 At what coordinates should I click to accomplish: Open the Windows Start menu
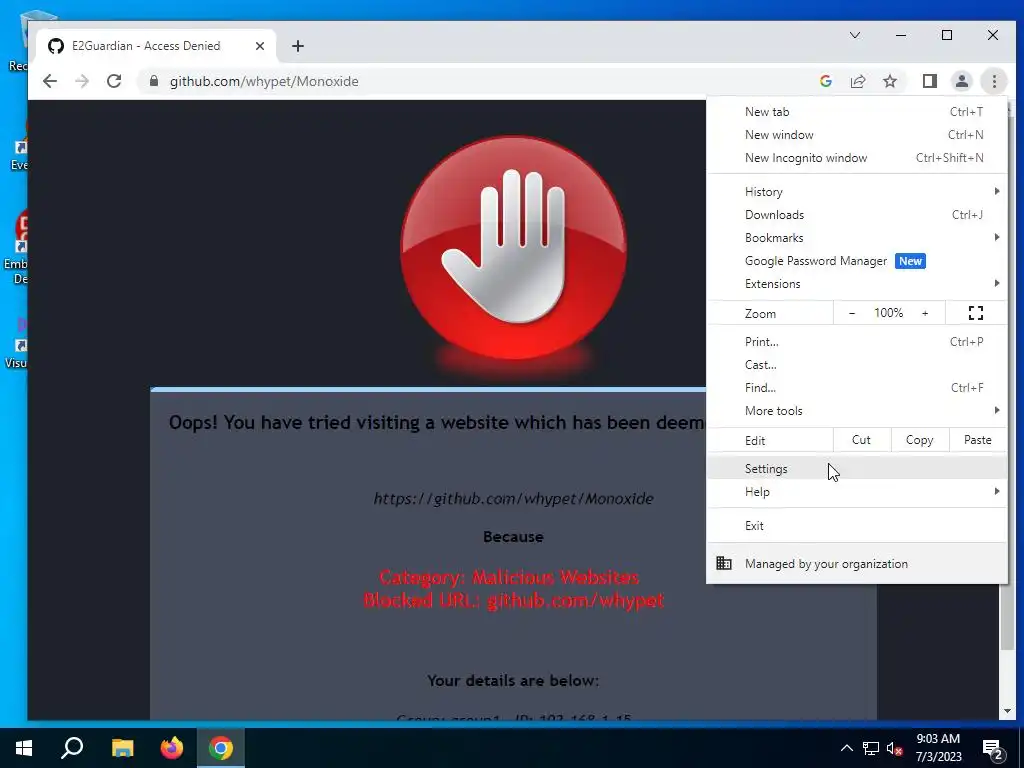24,748
